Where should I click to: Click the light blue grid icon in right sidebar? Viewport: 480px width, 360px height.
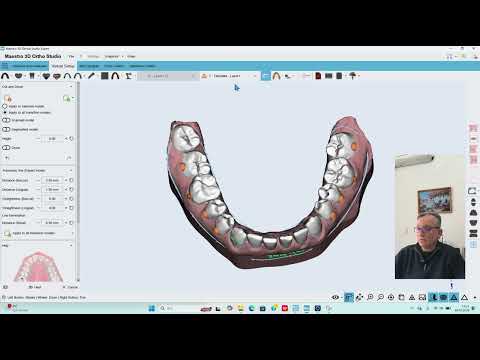tap(473, 244)
